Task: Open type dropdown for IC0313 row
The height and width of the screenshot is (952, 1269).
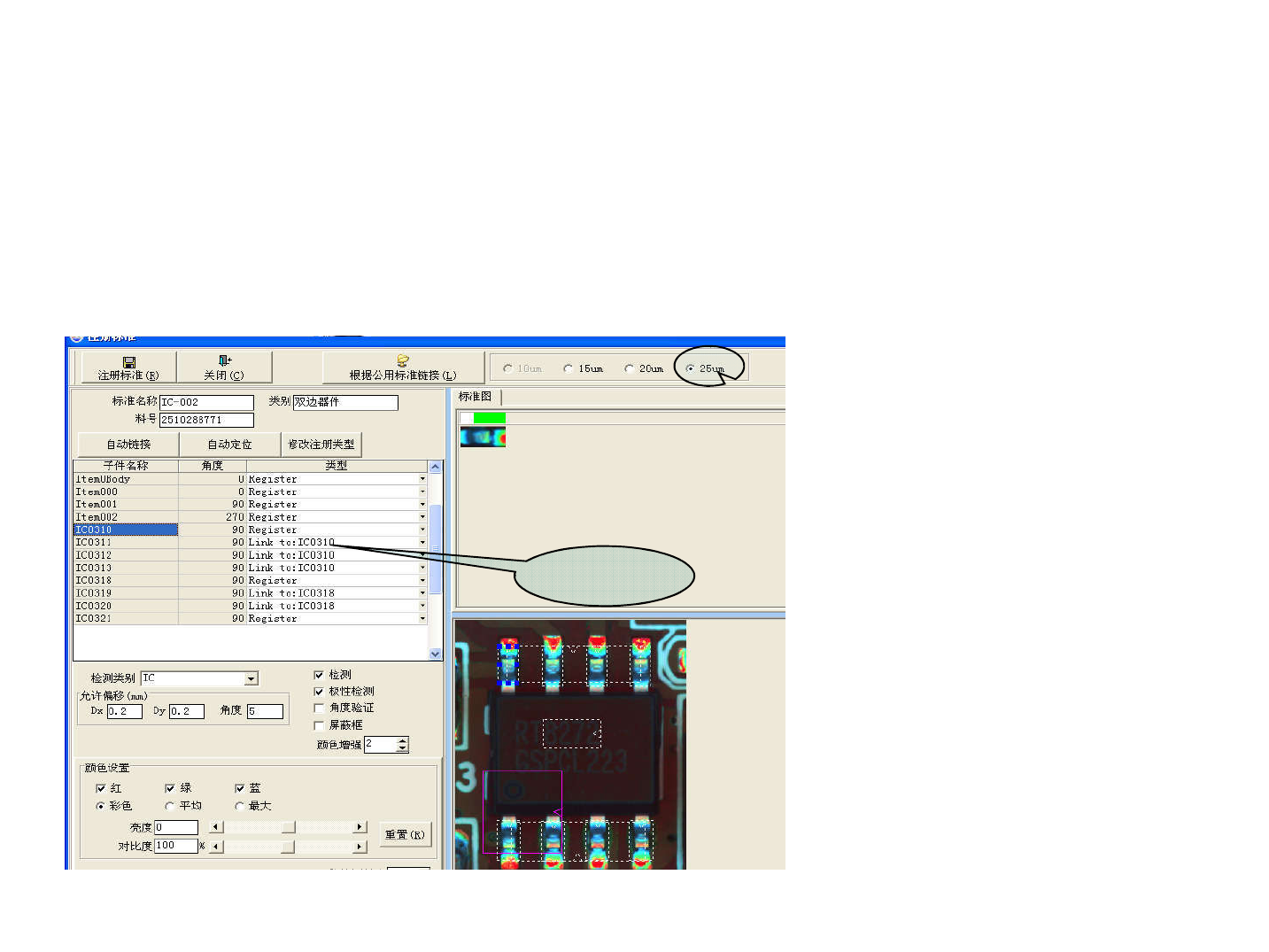Action: pyautogui.click(x=422, y=568)
